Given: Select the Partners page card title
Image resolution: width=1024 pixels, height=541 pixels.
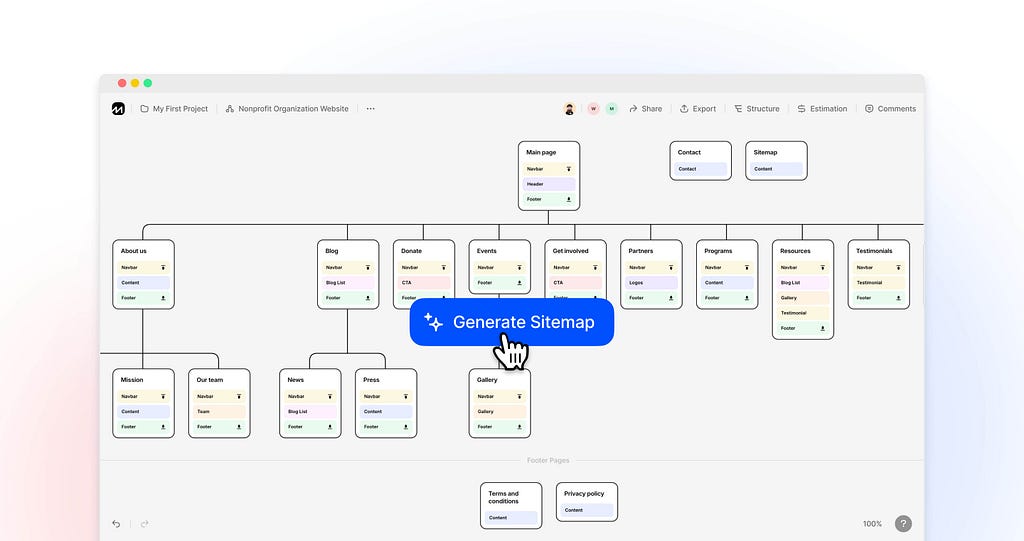Looking at the screenshot, I should click(x=641, y=251).
